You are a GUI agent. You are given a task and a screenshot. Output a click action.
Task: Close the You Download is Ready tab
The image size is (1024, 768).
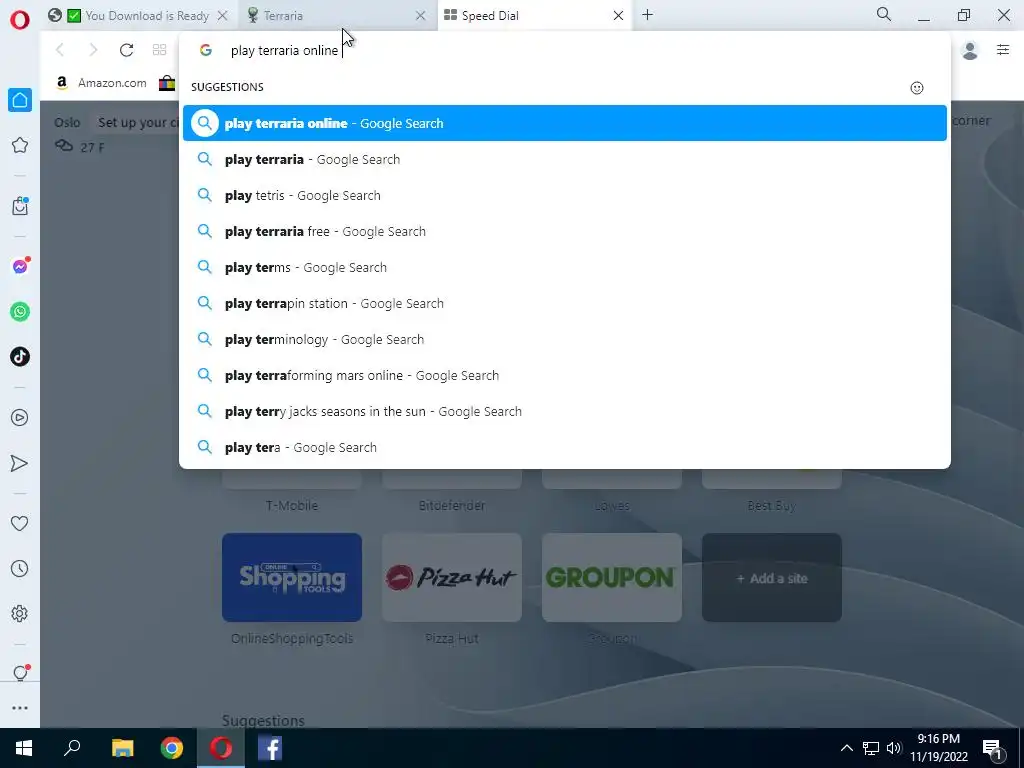pyautogui.click(x=222, y=16)
